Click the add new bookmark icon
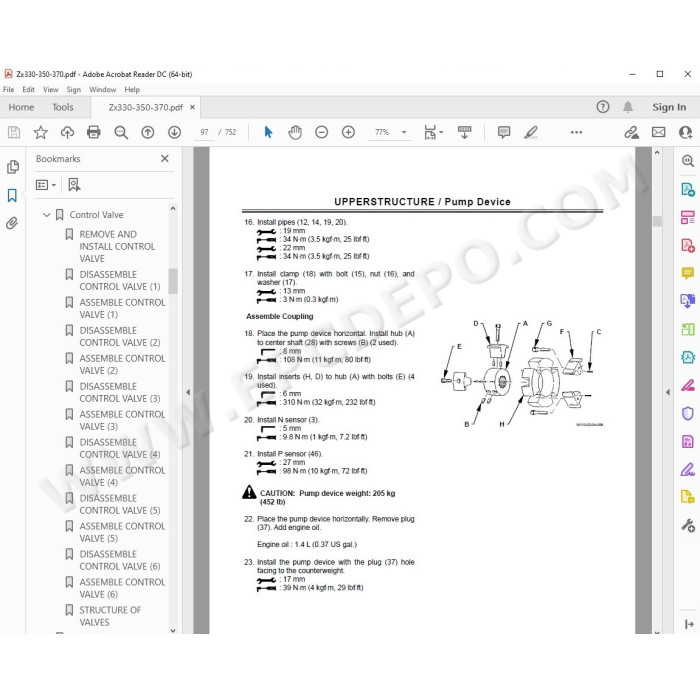This screenshot has width=700, height=700. click(74, 184)
